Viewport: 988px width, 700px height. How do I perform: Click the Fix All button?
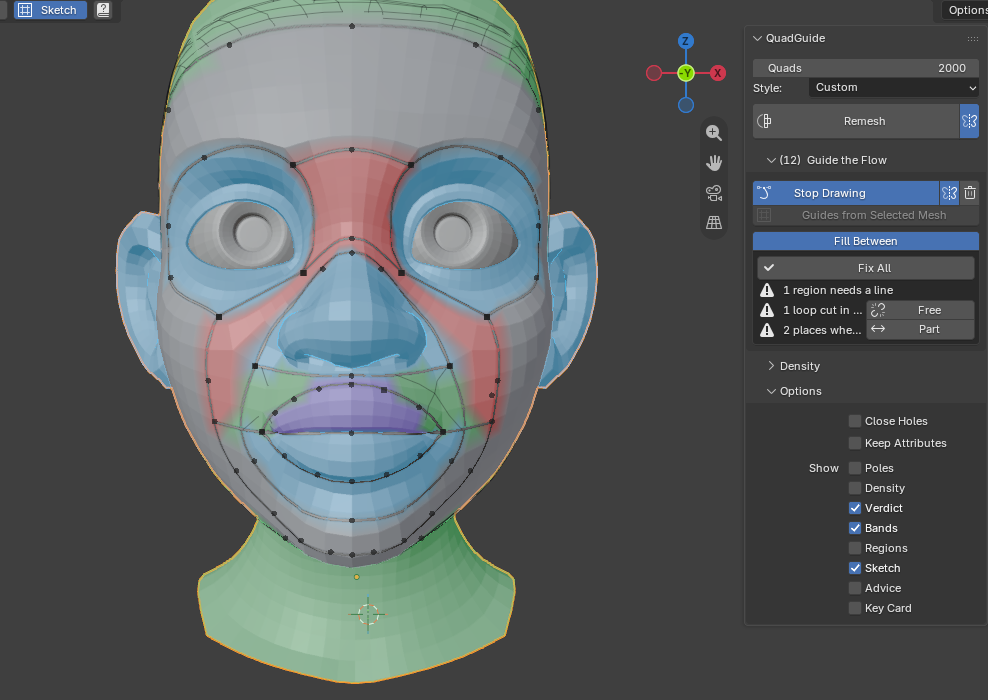point(866,268)
